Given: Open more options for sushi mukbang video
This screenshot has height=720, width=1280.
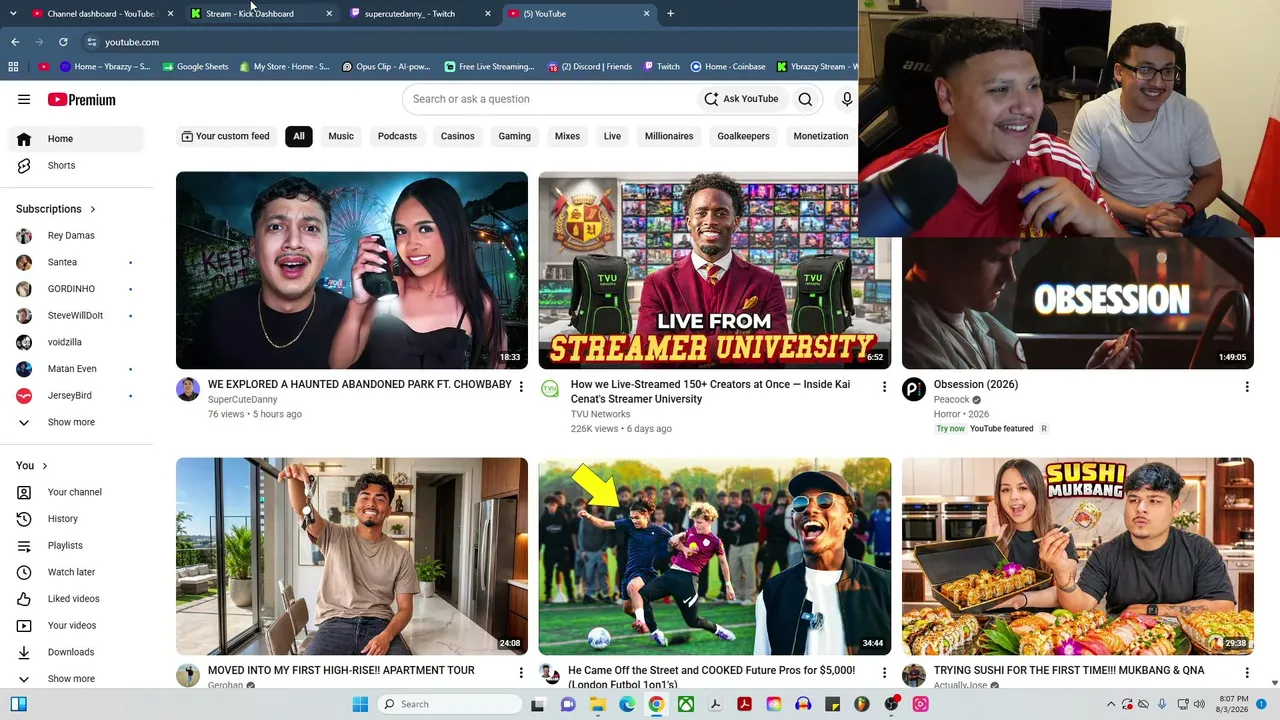Looking at the screenshot, I should click(1247, 673).
